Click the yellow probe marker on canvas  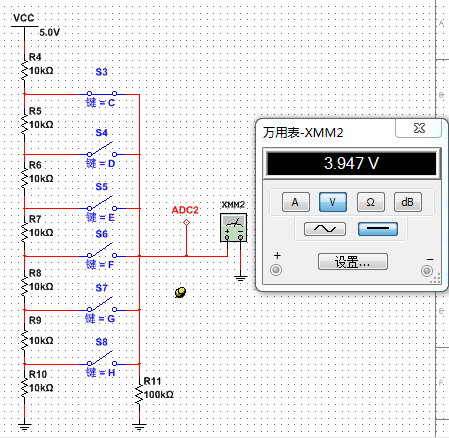(180, 292)
